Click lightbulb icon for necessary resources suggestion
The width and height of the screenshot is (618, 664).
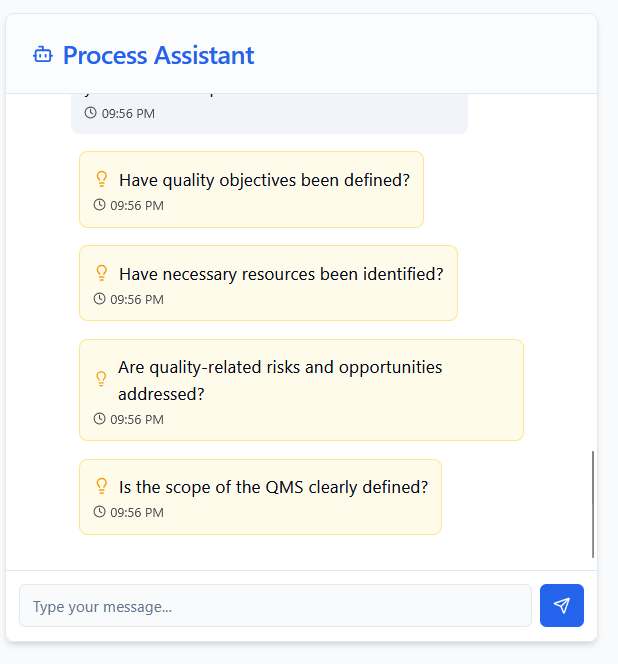tap(102, 273)
